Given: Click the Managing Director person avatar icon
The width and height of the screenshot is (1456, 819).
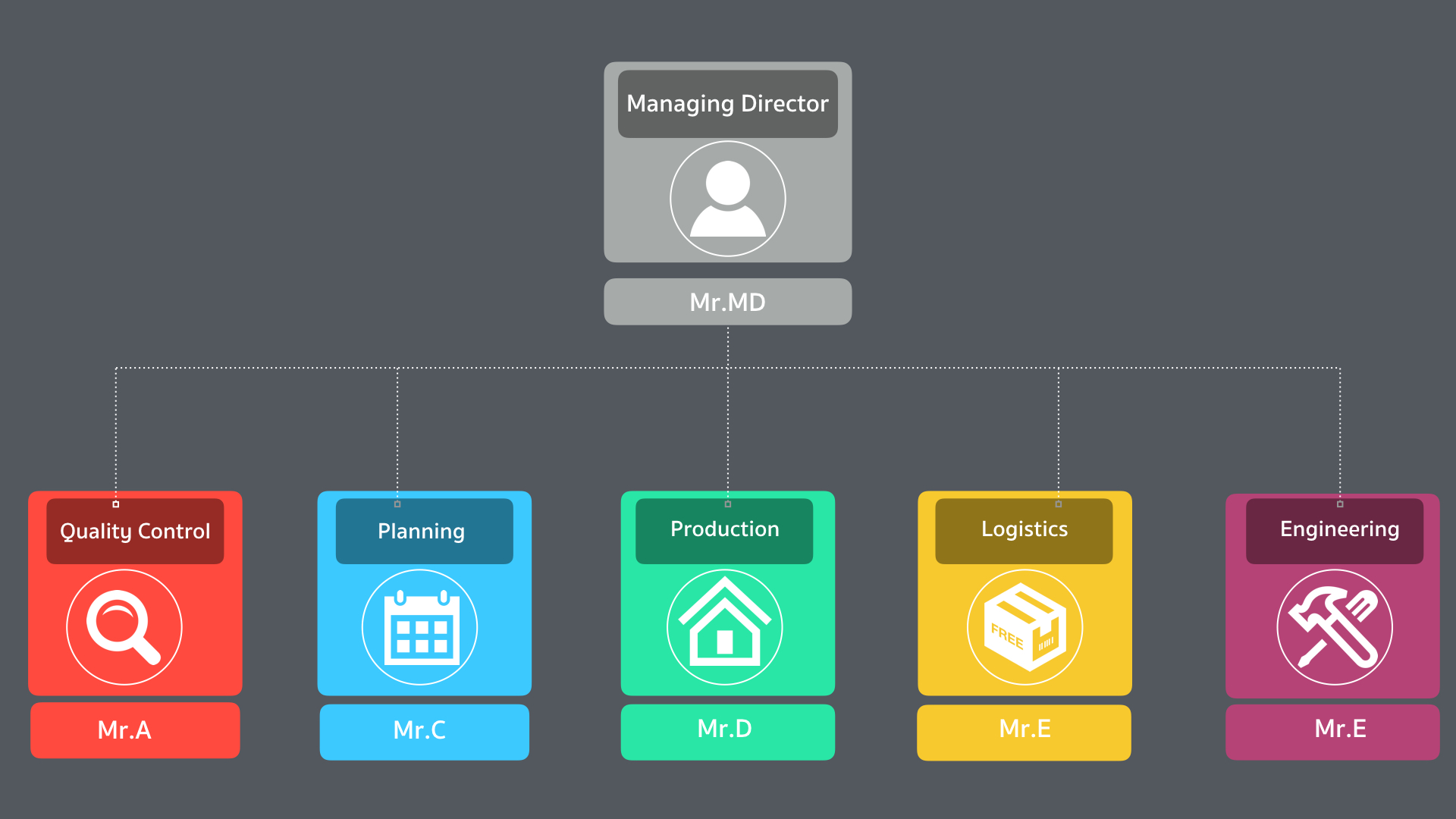Looking at the screenshot, I should 727,199.
